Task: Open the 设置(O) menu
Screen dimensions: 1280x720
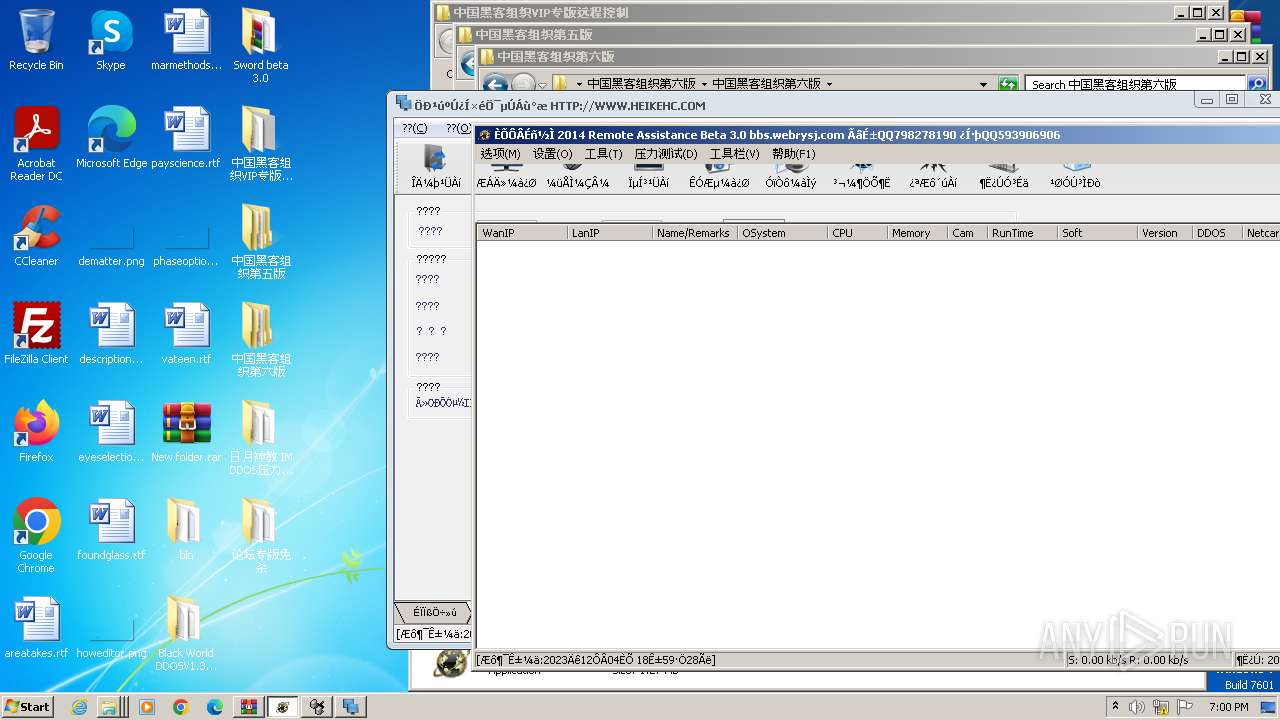Action: point(552,154)
